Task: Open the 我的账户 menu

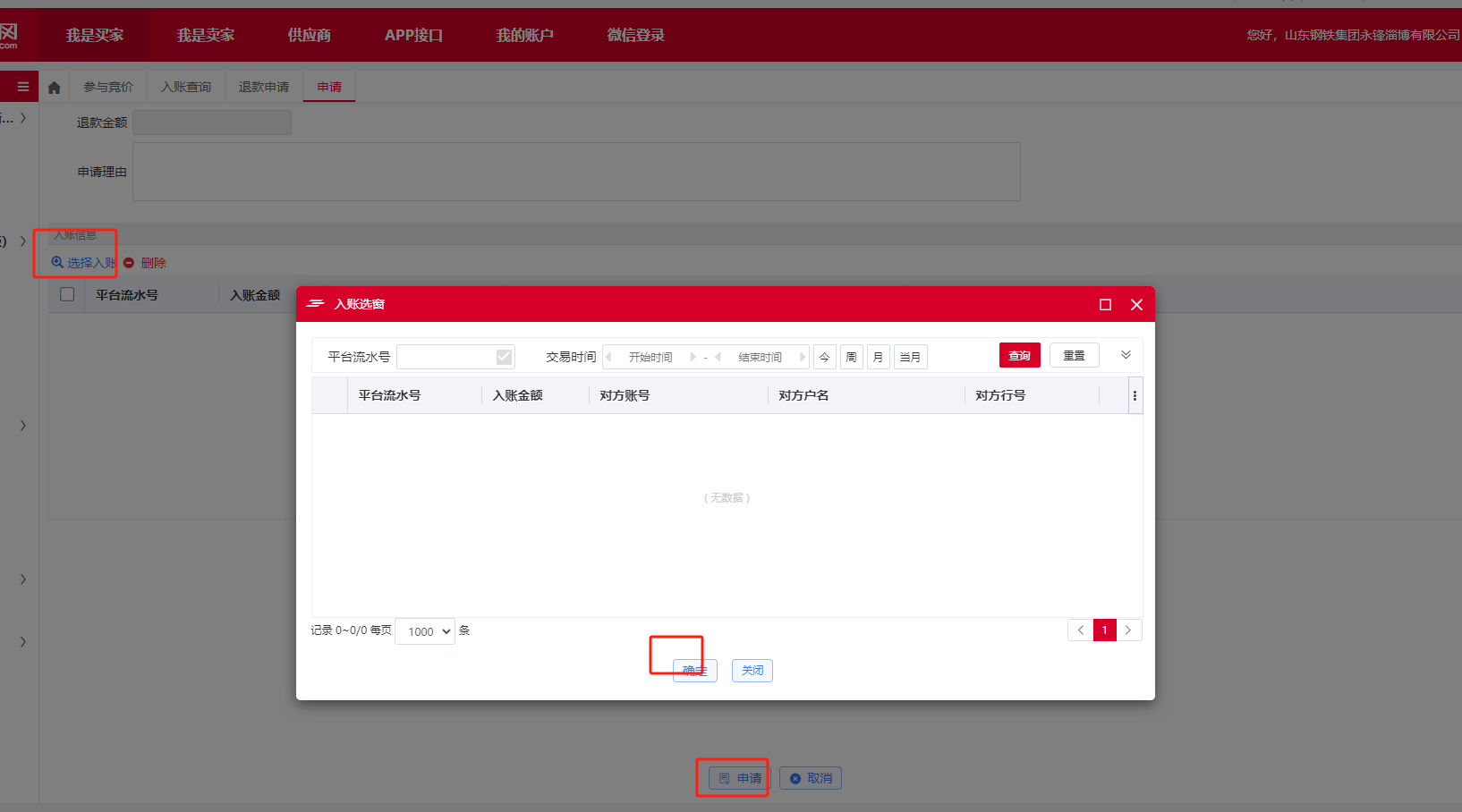Action: click(525, 35)
